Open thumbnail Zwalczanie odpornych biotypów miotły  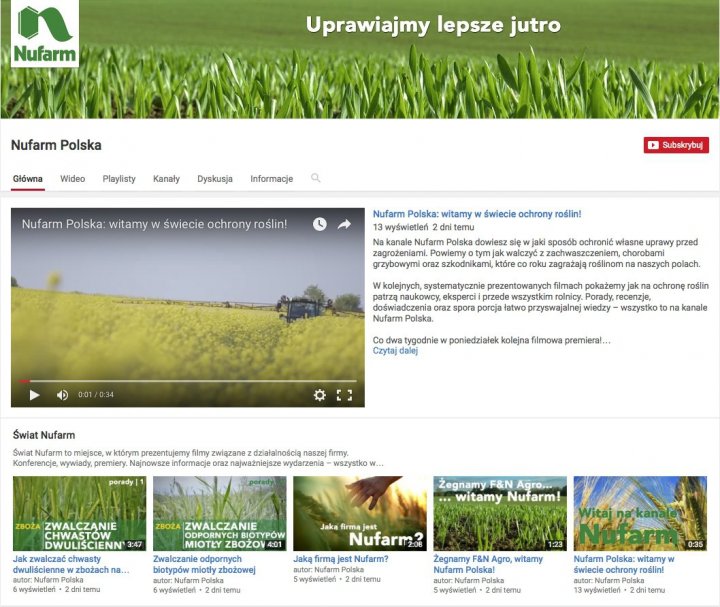219,513
